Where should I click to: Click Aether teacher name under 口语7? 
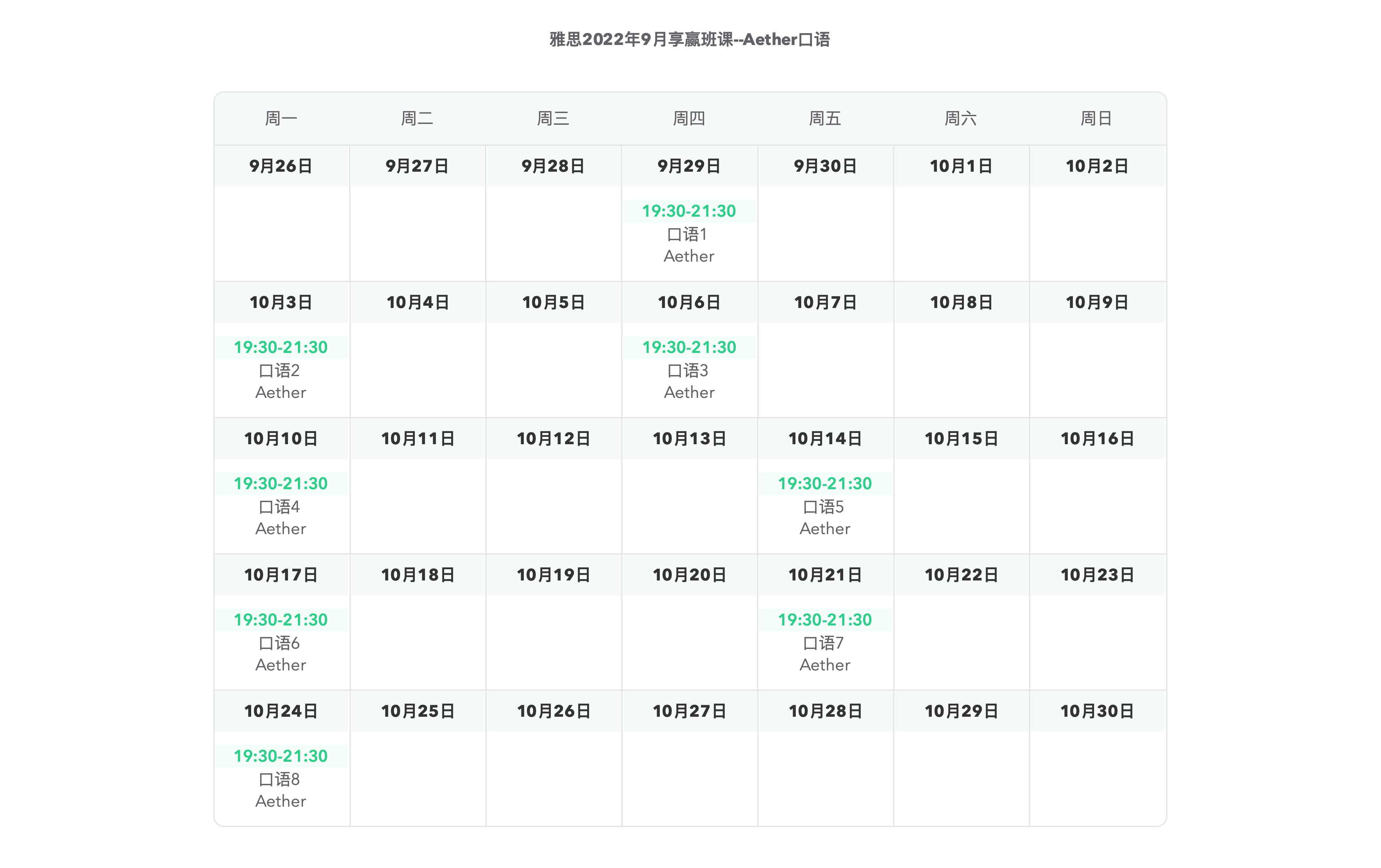click(x=825, y=665)
